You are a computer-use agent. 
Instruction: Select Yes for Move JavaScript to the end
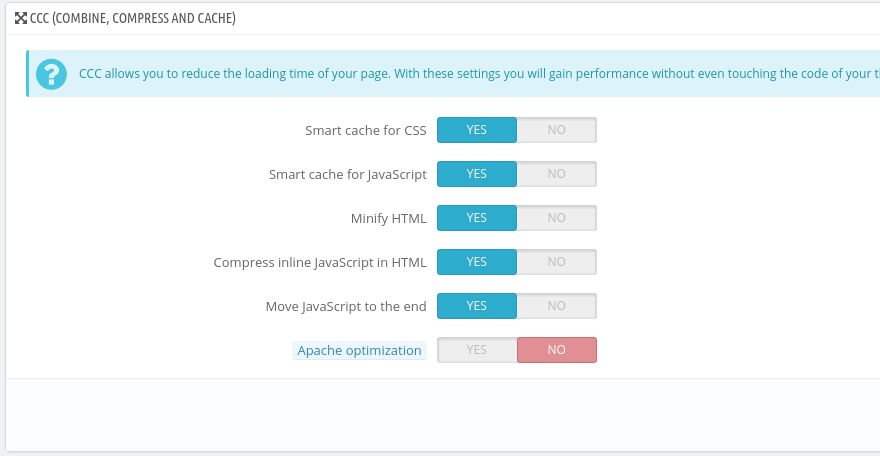(x=477, y=306)
